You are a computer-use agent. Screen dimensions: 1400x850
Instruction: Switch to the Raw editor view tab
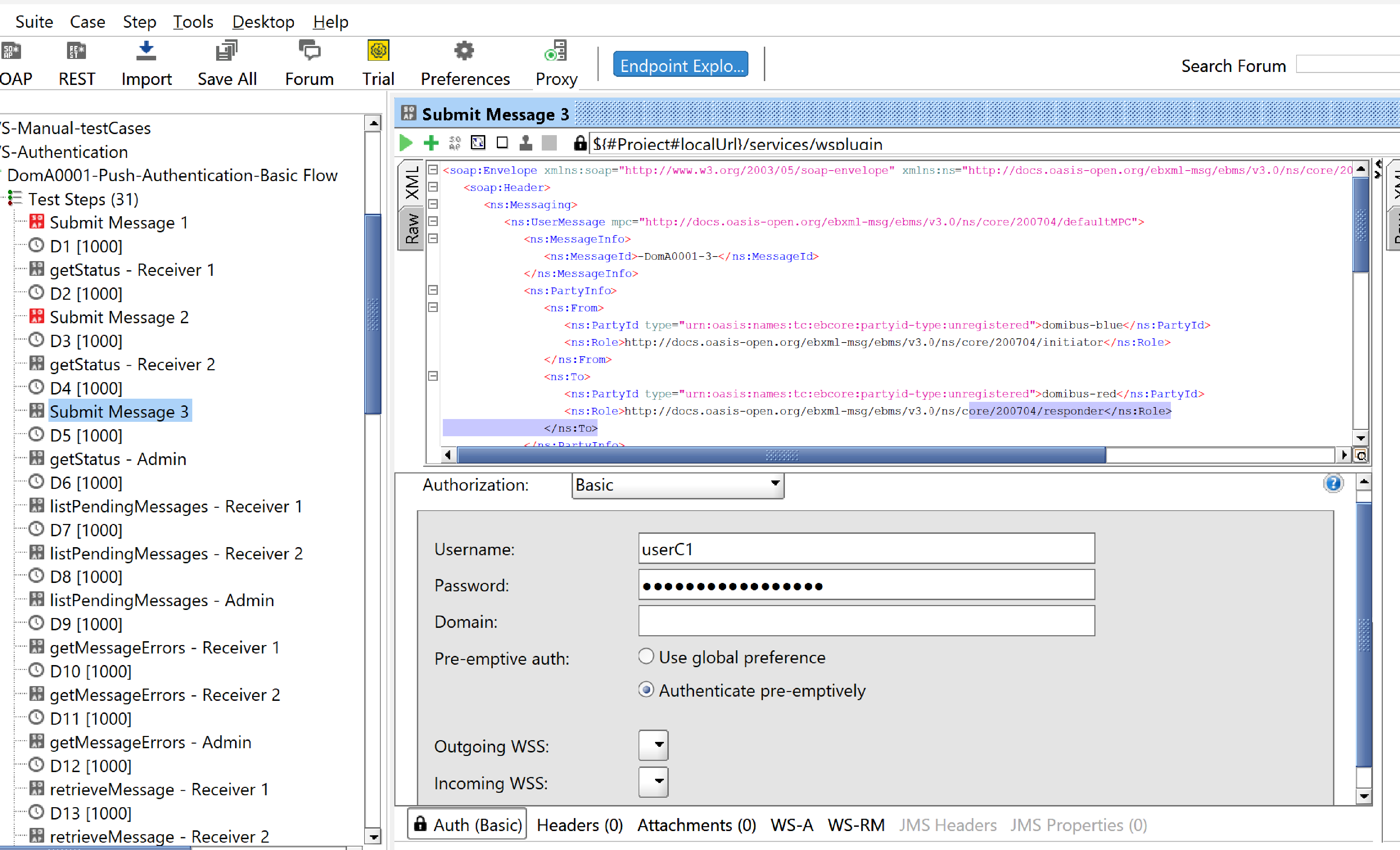[x=411, y=228]
